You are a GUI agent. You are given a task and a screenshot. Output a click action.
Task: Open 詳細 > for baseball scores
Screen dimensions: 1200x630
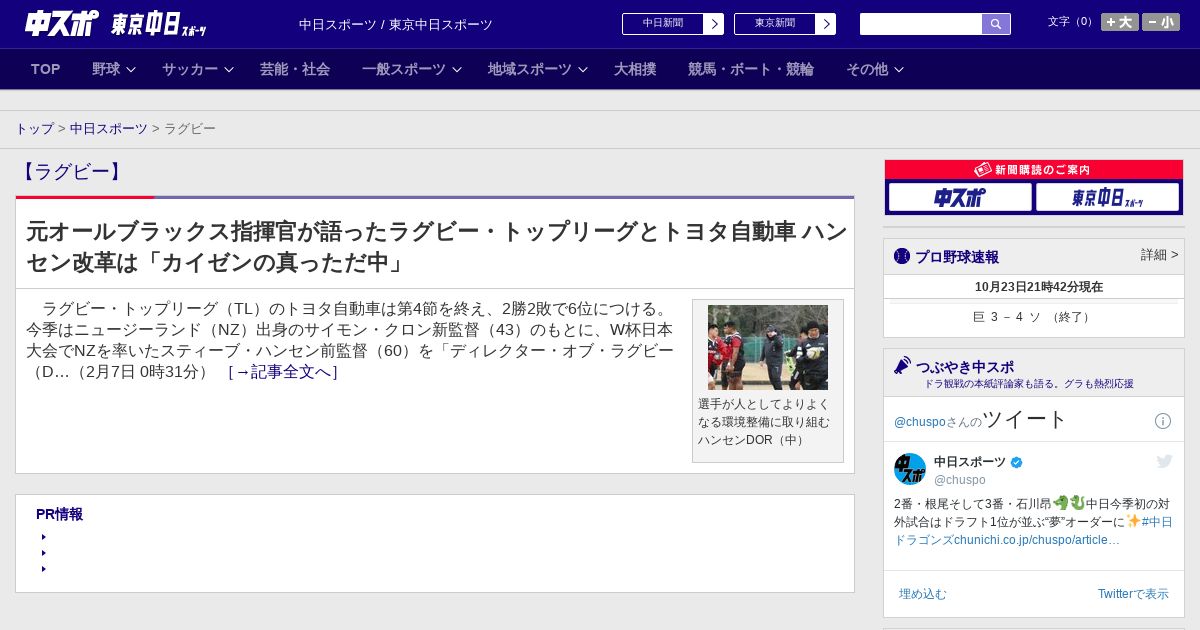1160,255
